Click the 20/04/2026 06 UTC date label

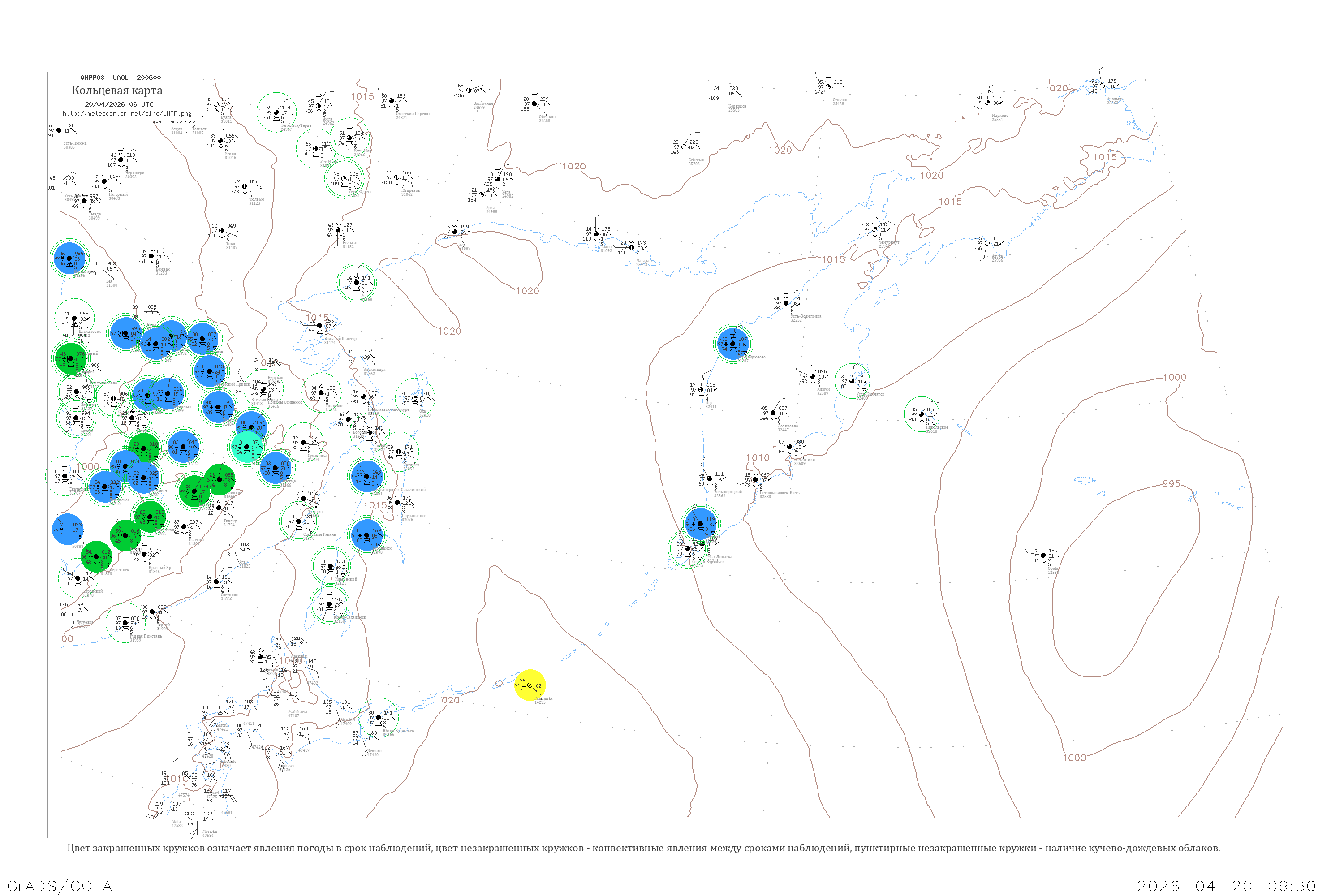[119, 104]
